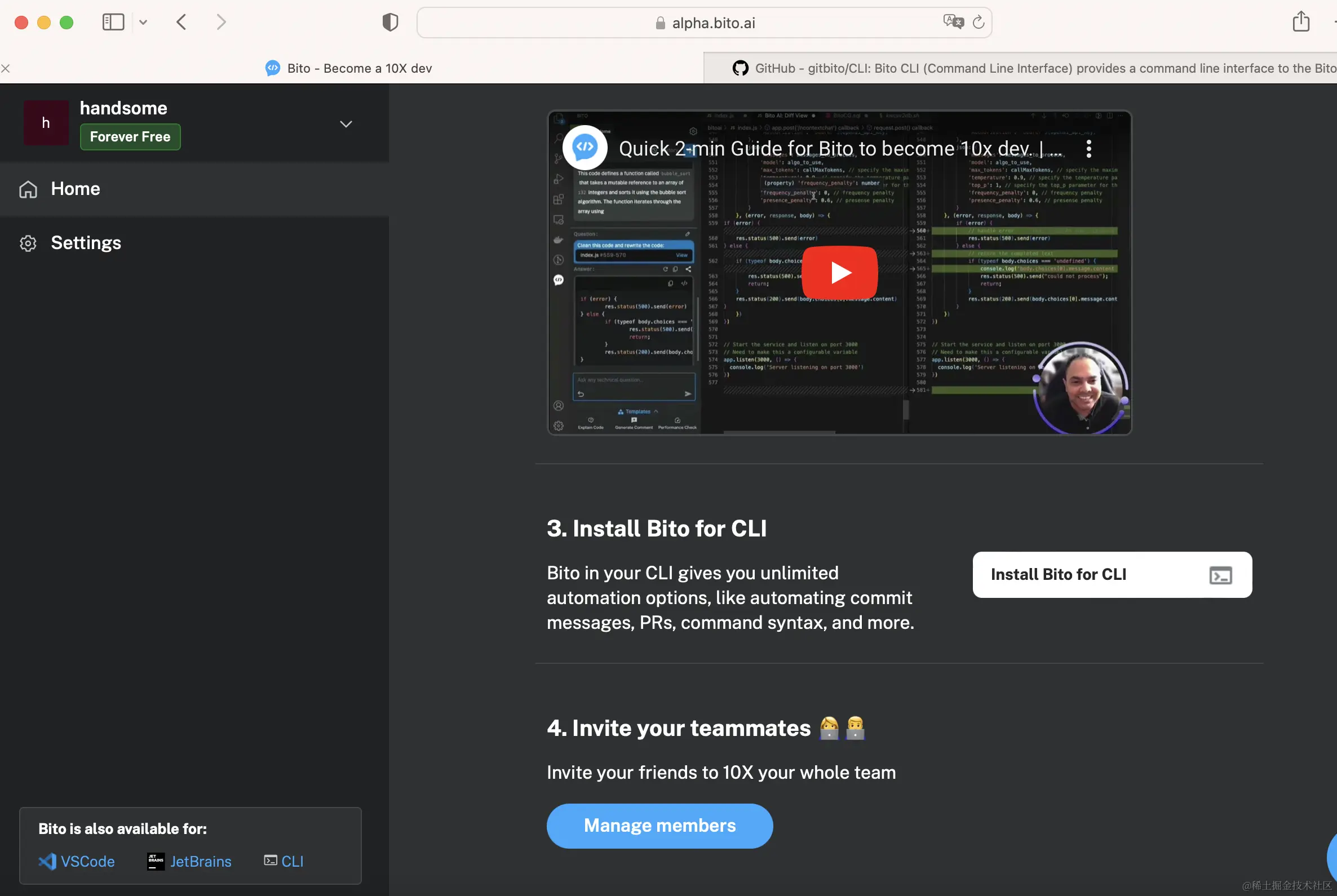Viewport: 1337px width, 896px height.
Task: Click the Home house icon
Action: click(x=28, y=189)
